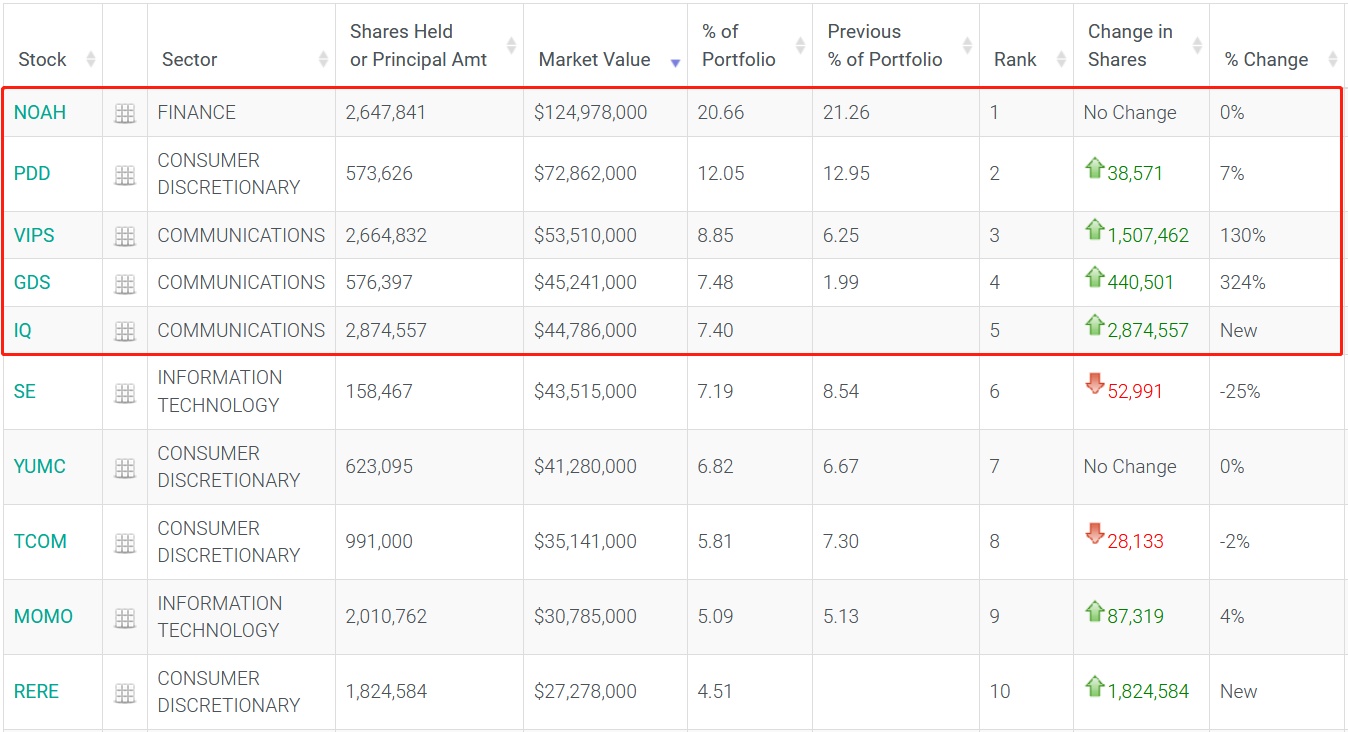Click the grid icon in GDS row

click(x=125, y=284)
